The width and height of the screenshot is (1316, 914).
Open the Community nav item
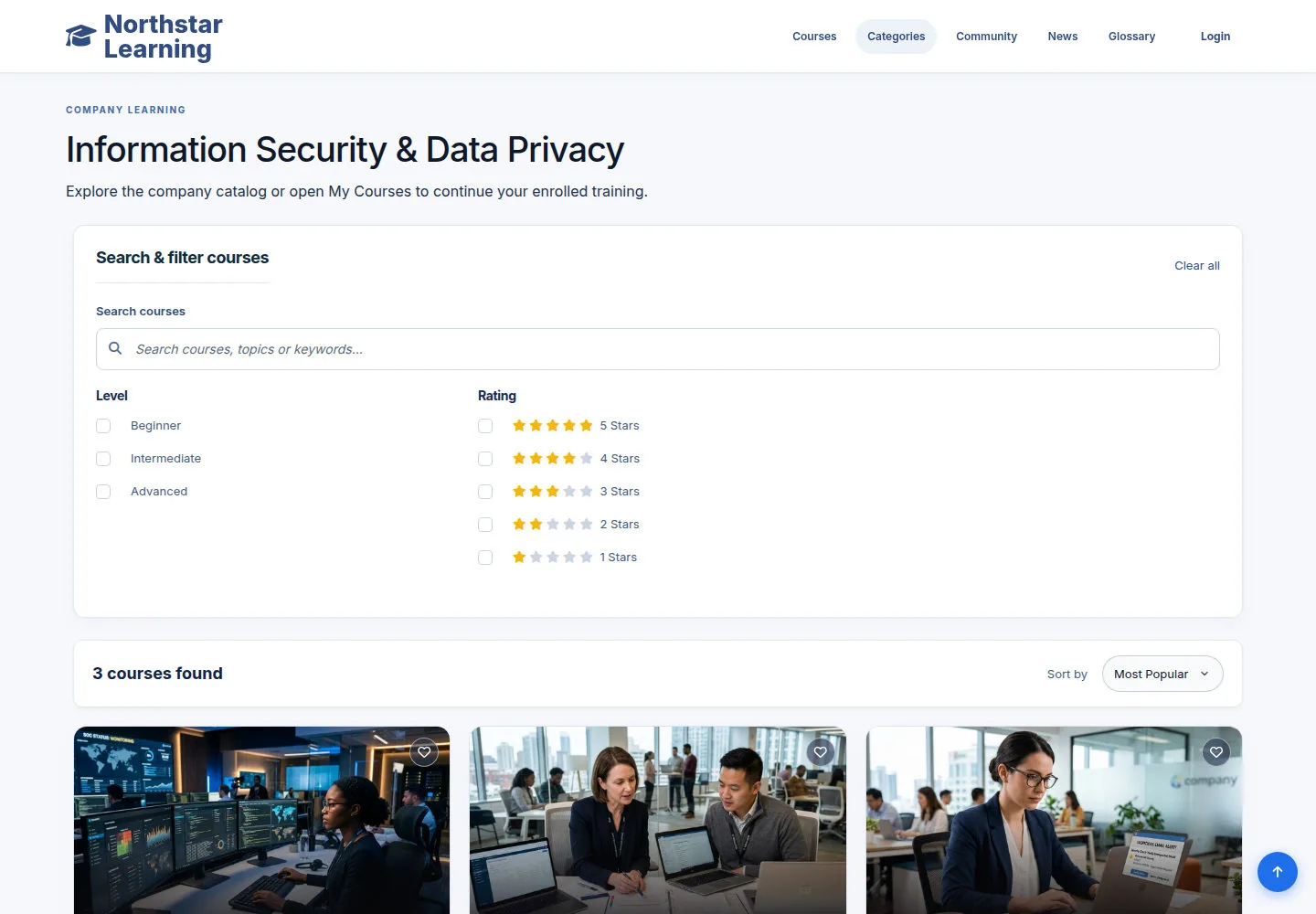(986, 37)
